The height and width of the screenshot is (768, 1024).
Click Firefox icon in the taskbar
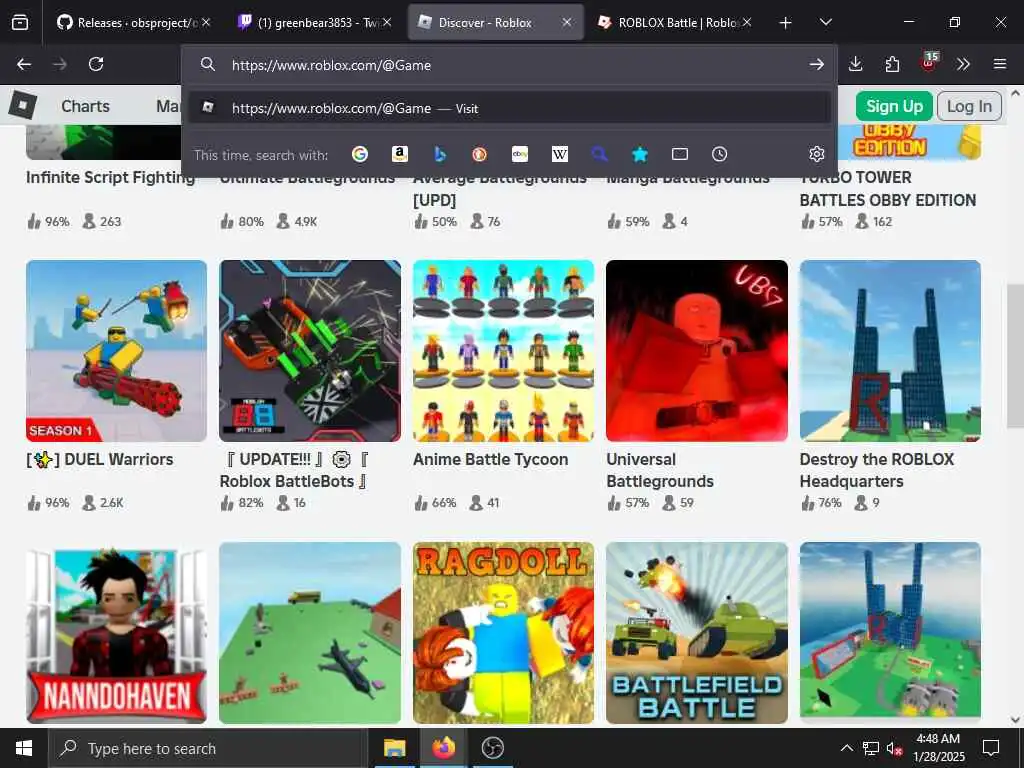443,748
